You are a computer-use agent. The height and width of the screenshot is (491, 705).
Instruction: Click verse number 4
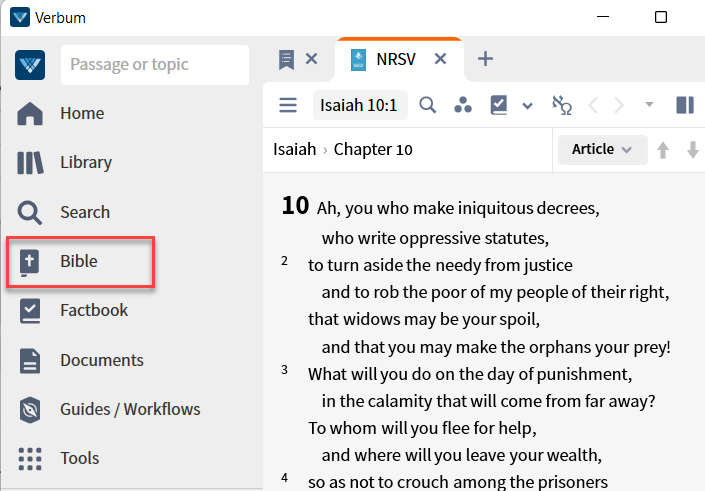tap(284, 478)
